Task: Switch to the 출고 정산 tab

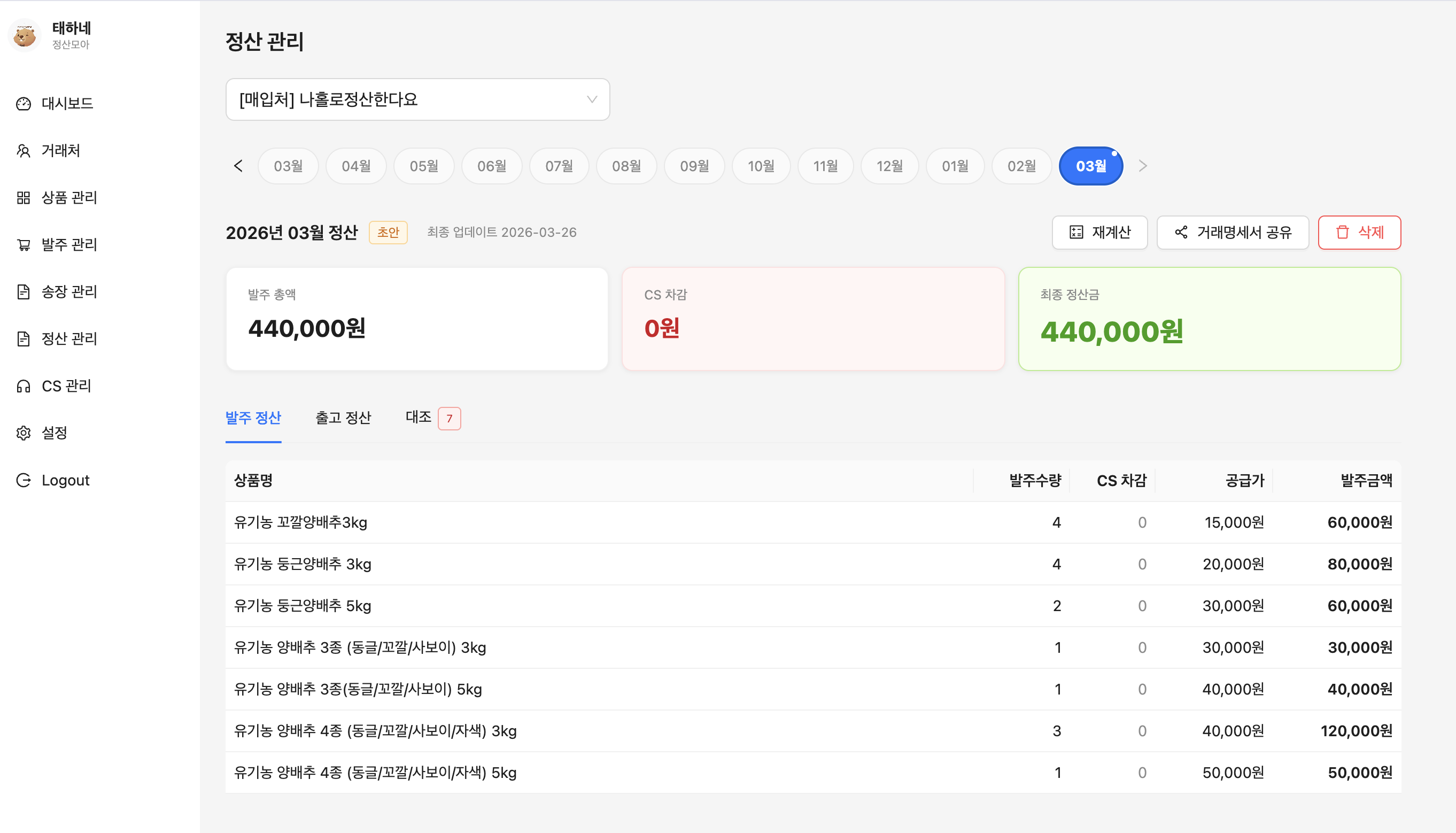Action: pyautogui.click(x=343, y=418)
